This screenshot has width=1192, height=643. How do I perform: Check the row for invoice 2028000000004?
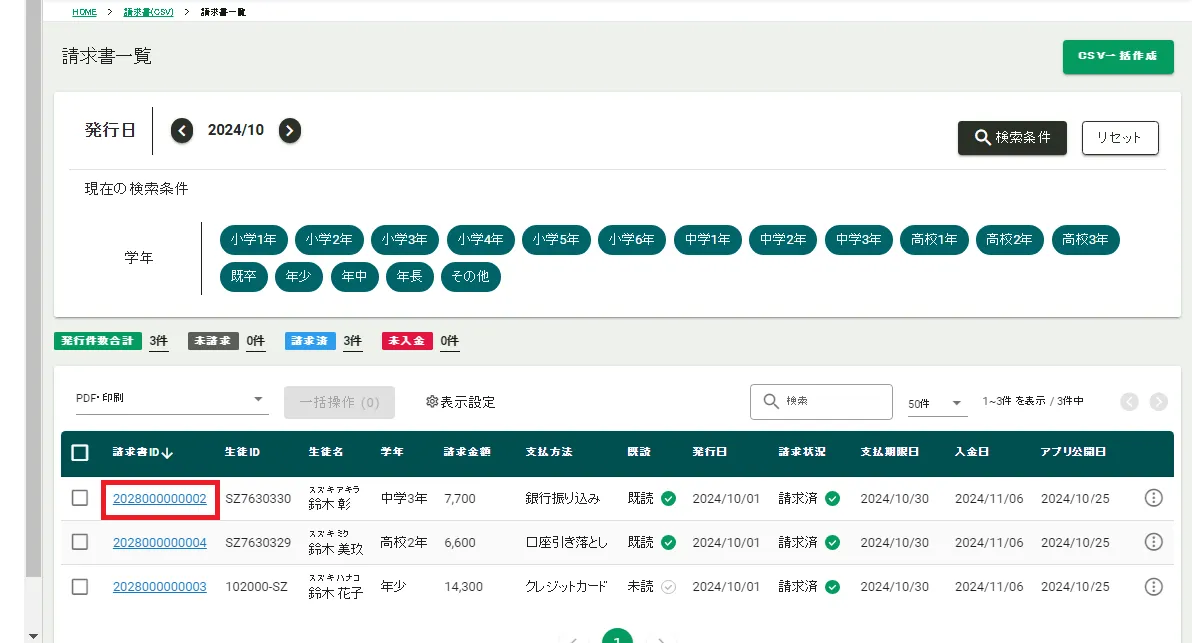pos(80,542)
